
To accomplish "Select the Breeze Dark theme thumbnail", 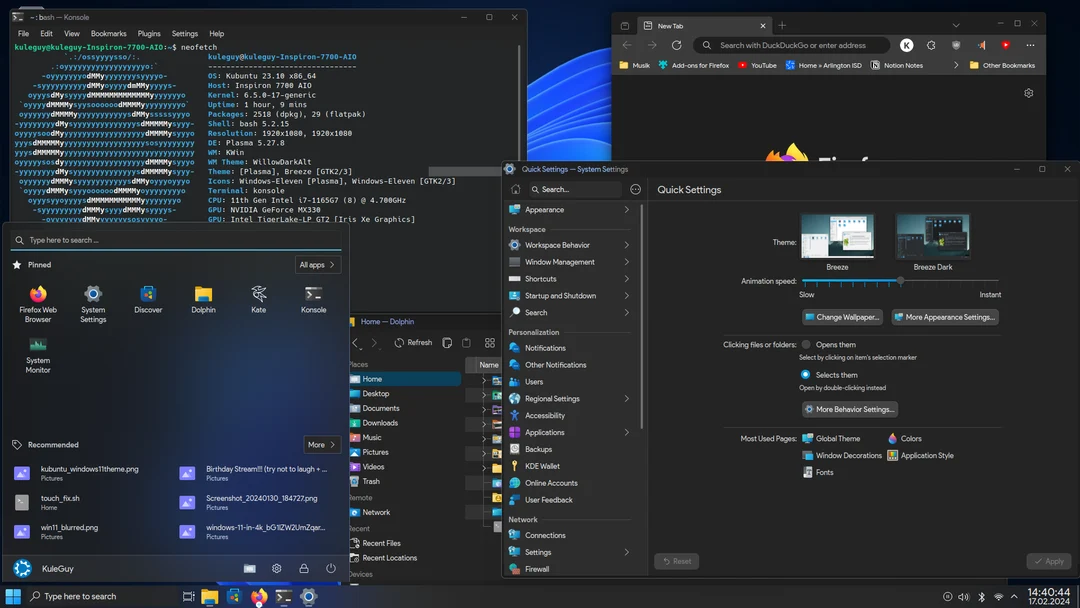I will click(931, 235).
